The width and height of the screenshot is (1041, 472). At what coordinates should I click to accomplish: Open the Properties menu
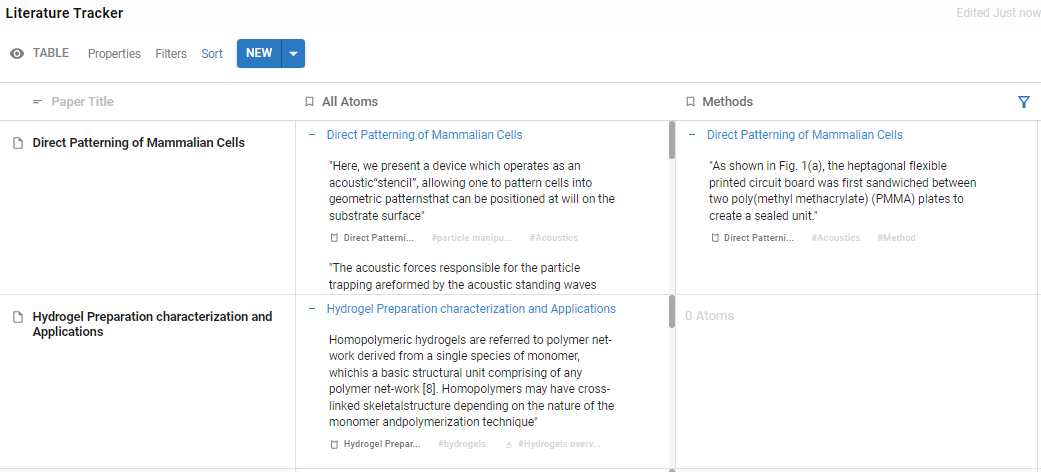point(114,54)
